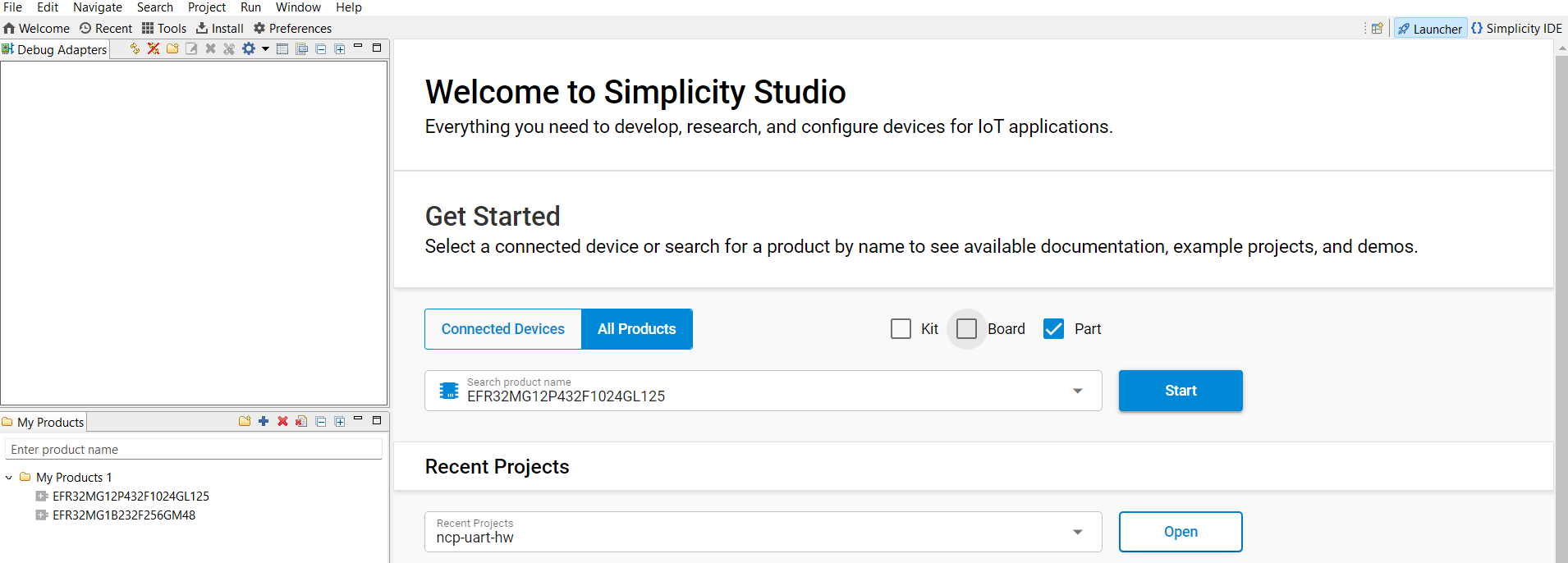Click the vertical scrollbar on the right
Screen dimensions: 1568x563
click(x=1561, y=304)
